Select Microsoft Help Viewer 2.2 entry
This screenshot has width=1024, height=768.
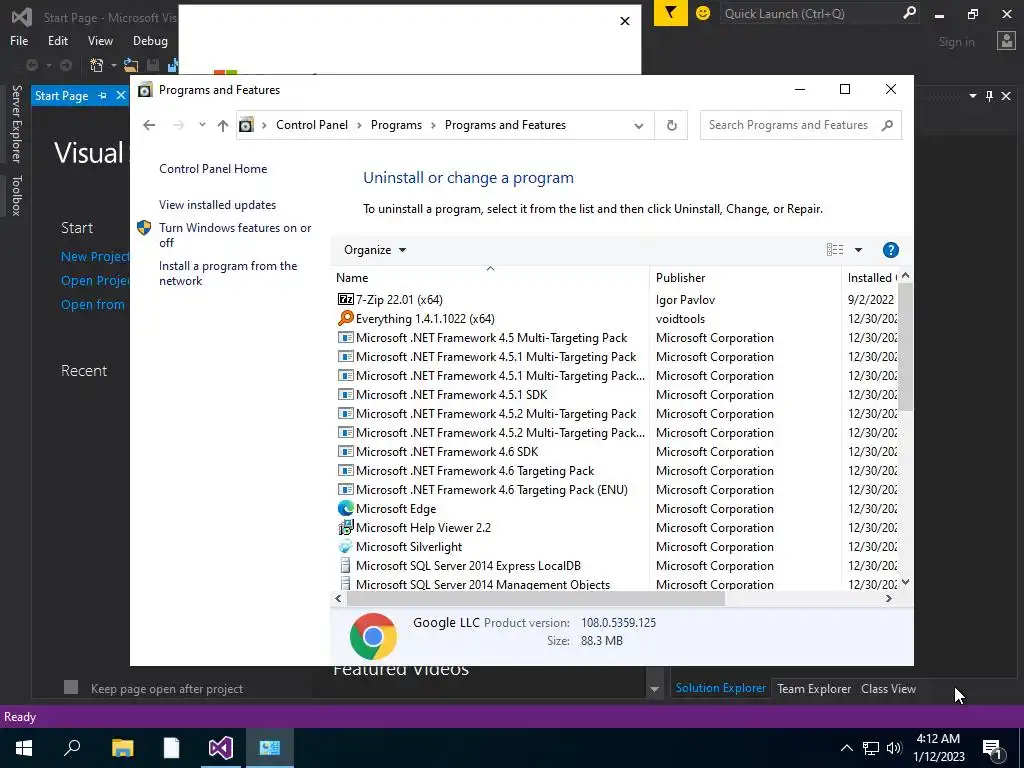pos(414,527)
